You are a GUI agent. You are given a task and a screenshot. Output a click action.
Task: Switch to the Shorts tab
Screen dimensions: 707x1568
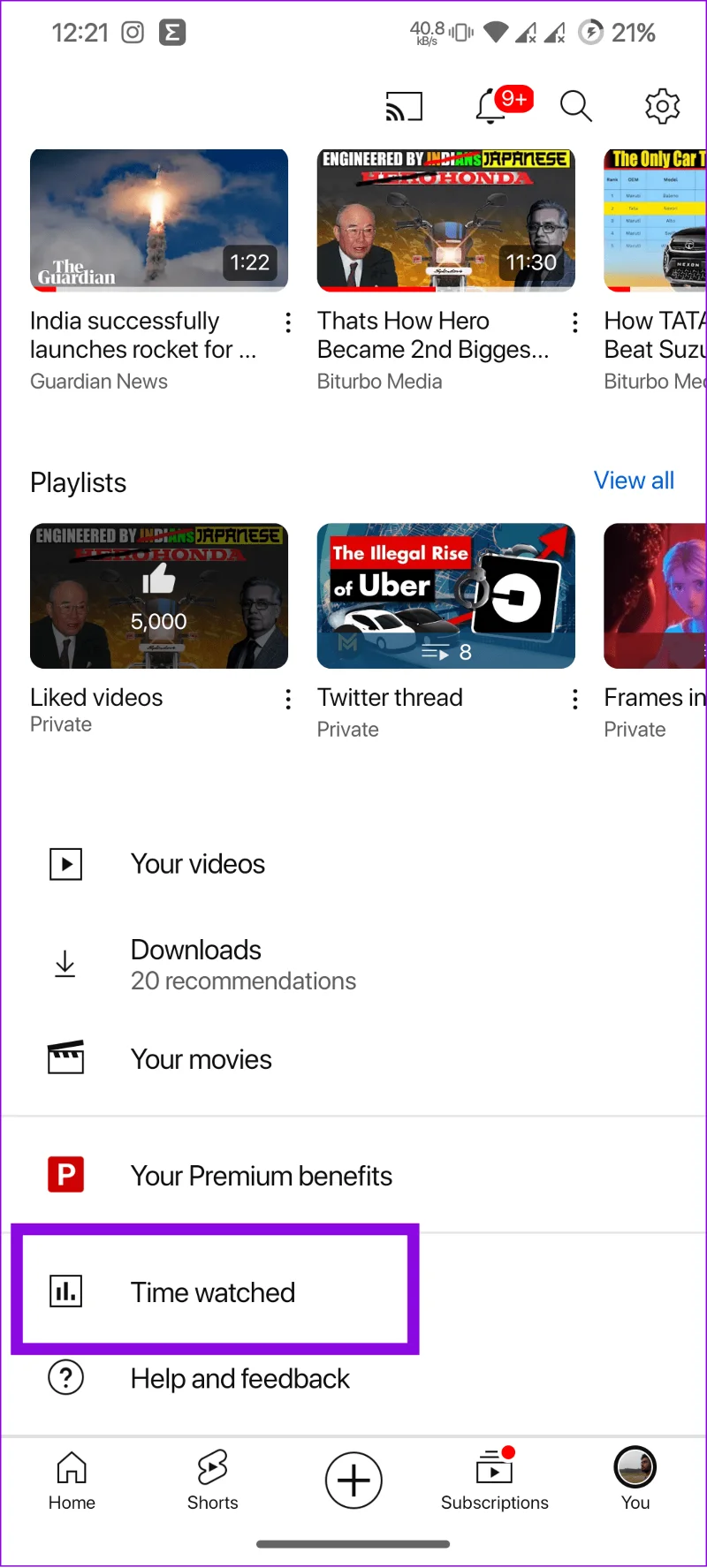click(212, 1481)
